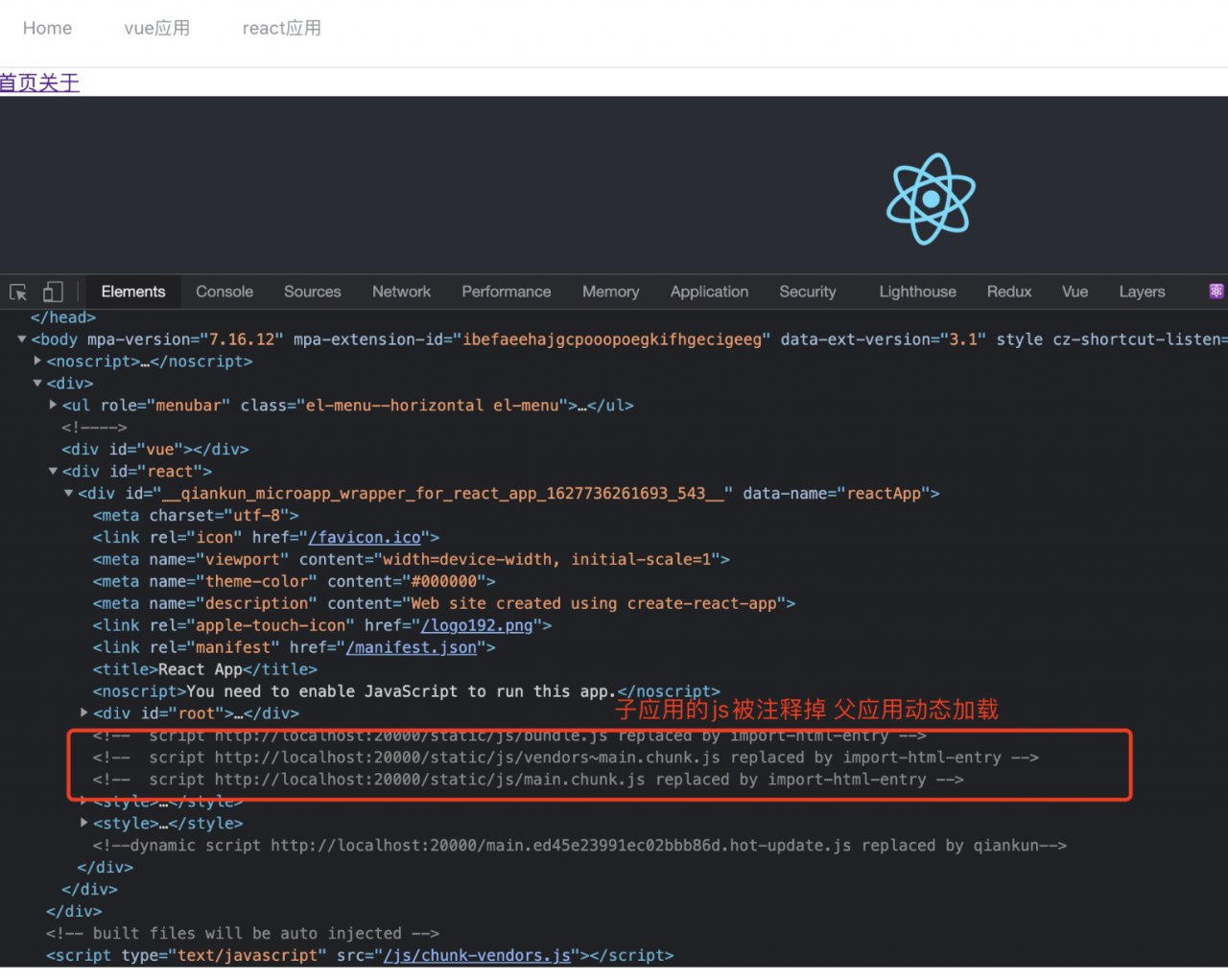This screenshot has height=980, width=1228.
Task: Select the meta name="viewport" line
Action: (412, 560)
